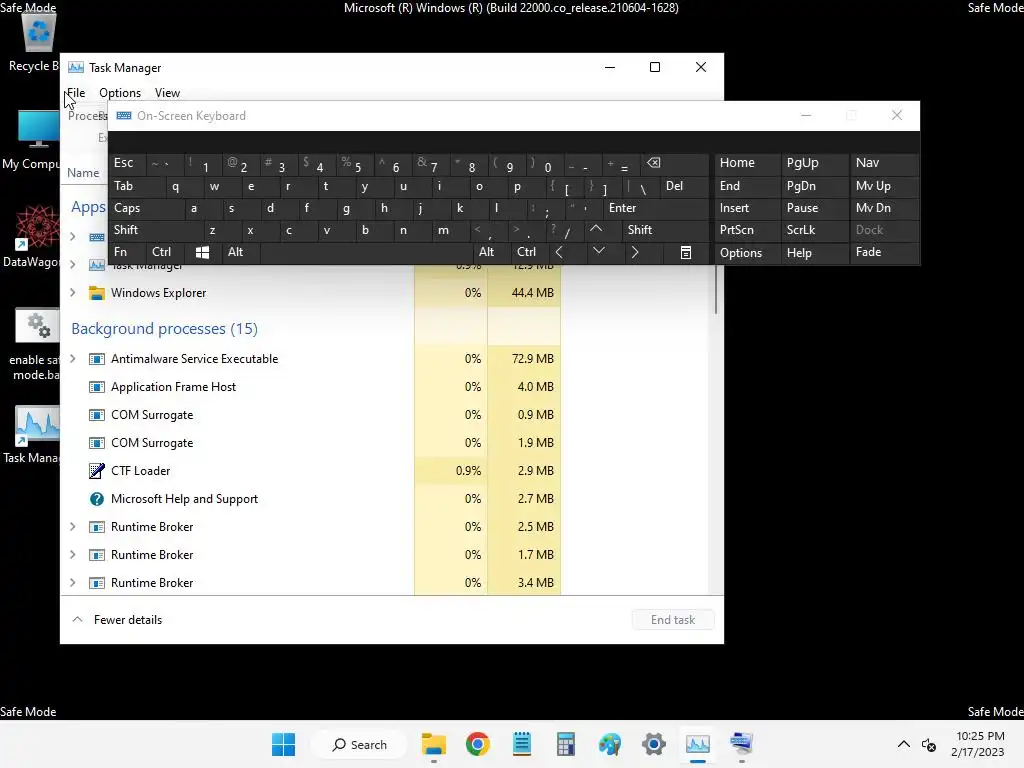The height and width of the screenshot is (768, 1024).
Task: Click the taskbar Search box
Action: (360, 744)
